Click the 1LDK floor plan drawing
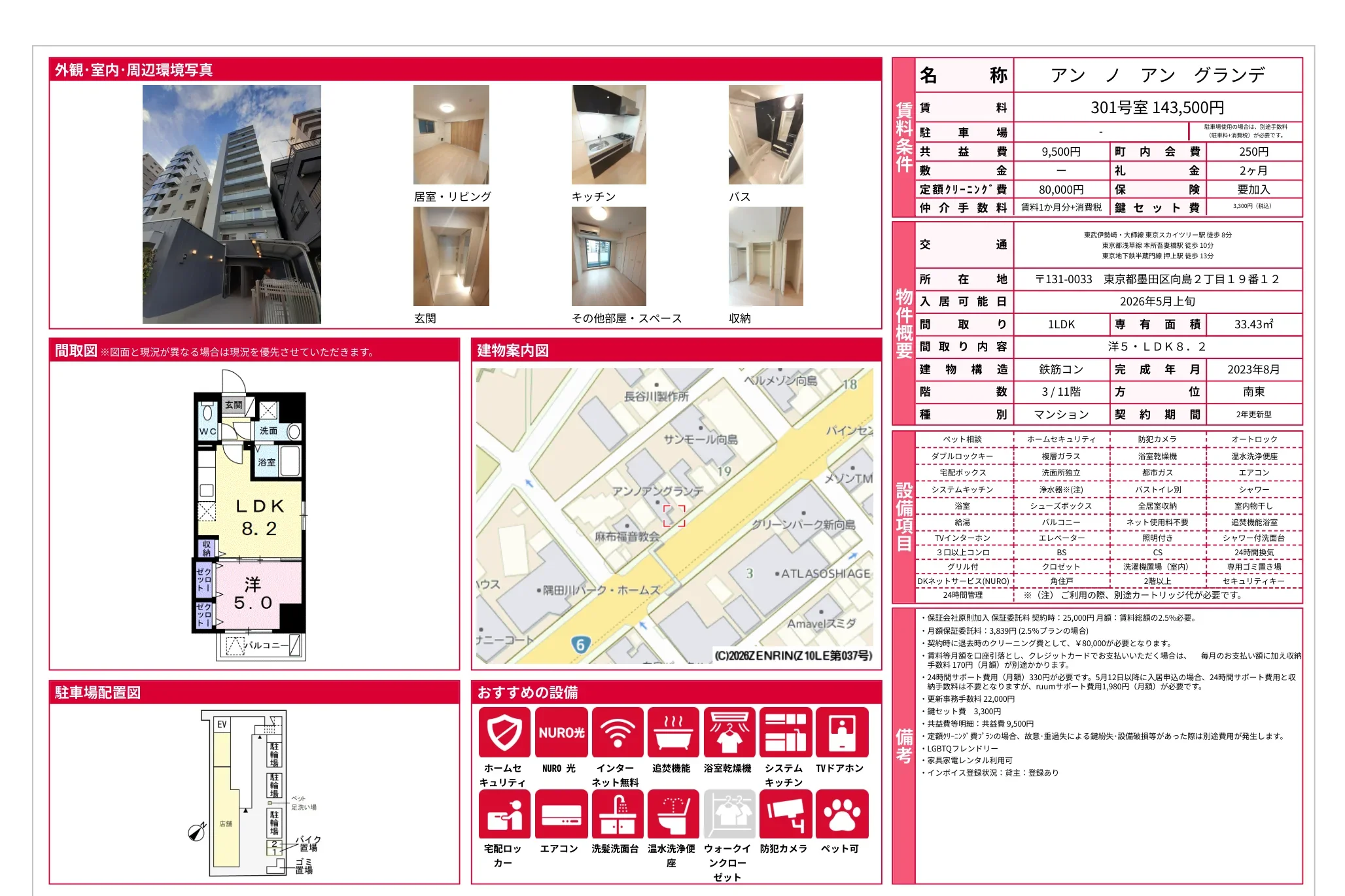1345x896 pixels. [250, 517]
